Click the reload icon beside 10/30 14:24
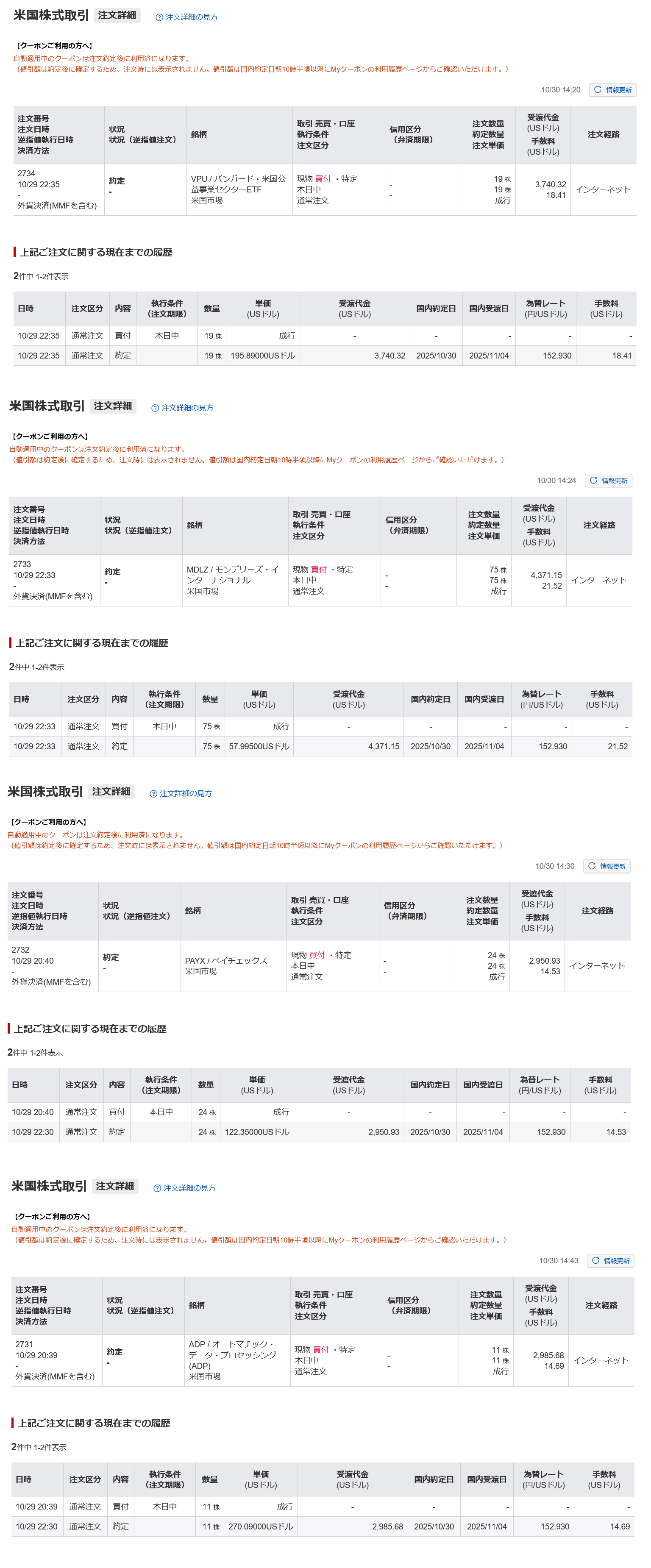This screenshot has height=1568, width=651. coord(593,481)
